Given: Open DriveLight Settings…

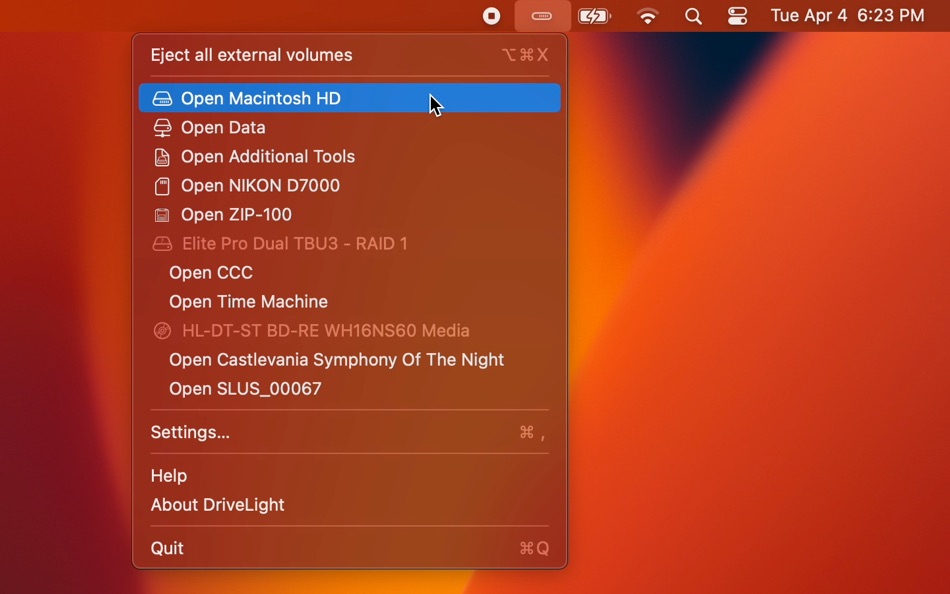Looking at the screenshot, I should (350, 432).
